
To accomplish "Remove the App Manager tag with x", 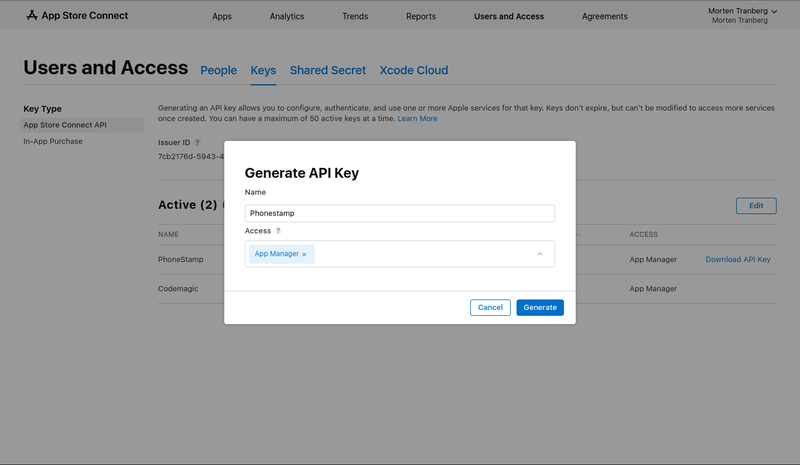I will point(304,254).
